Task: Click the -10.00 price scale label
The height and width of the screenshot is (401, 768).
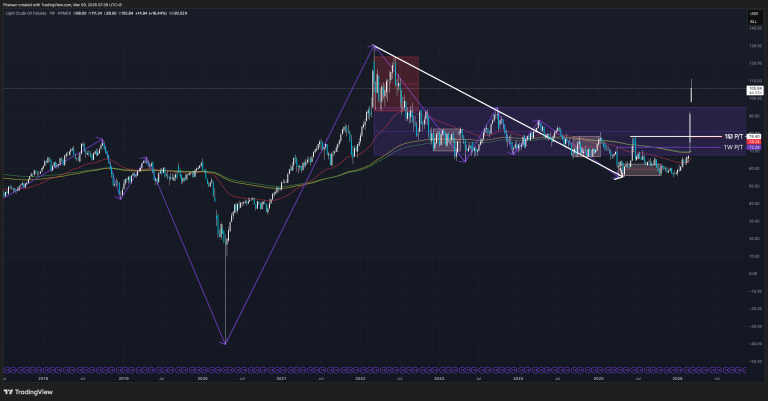Action: point(755,291)
